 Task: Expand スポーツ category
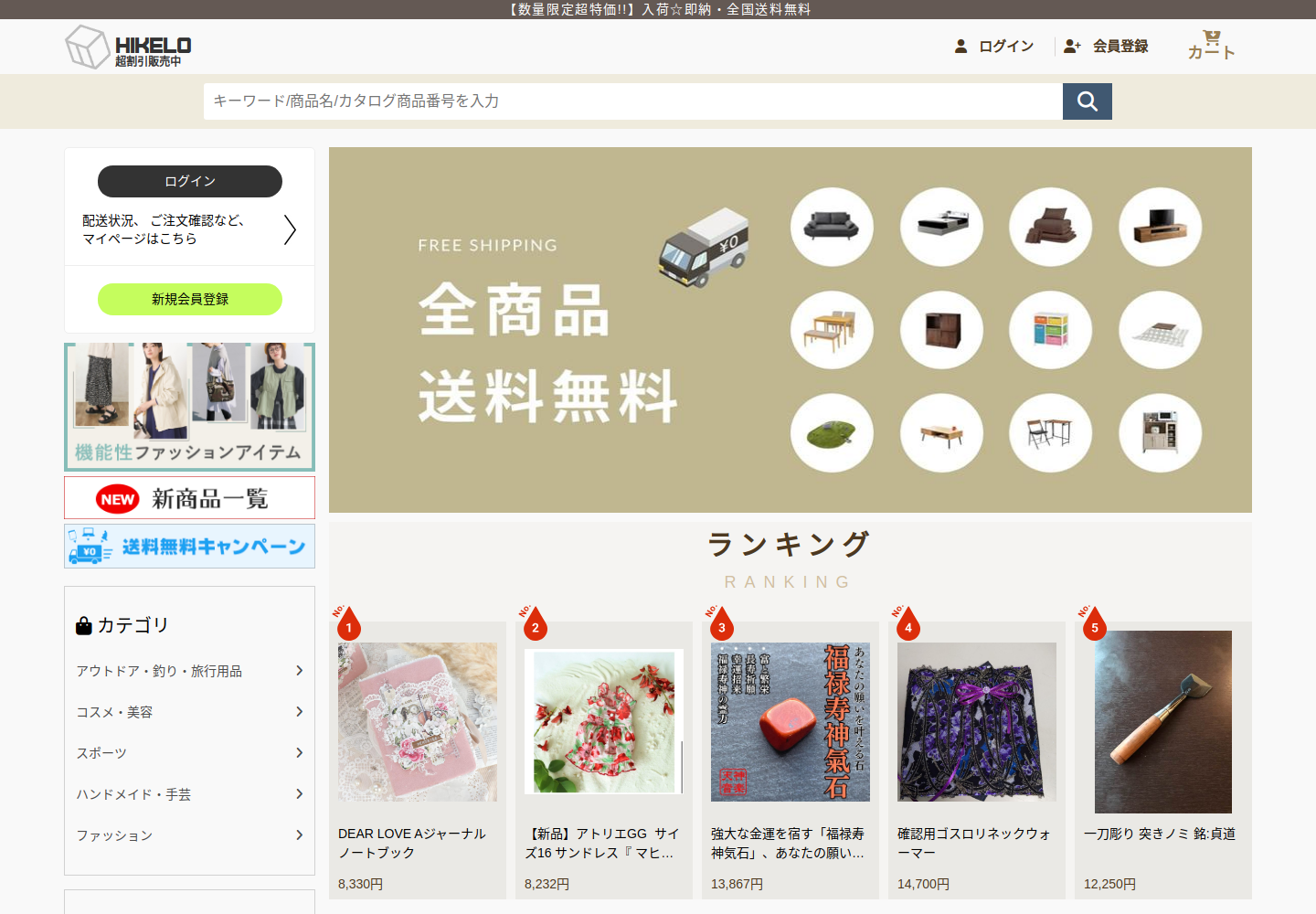pos(190,753)
